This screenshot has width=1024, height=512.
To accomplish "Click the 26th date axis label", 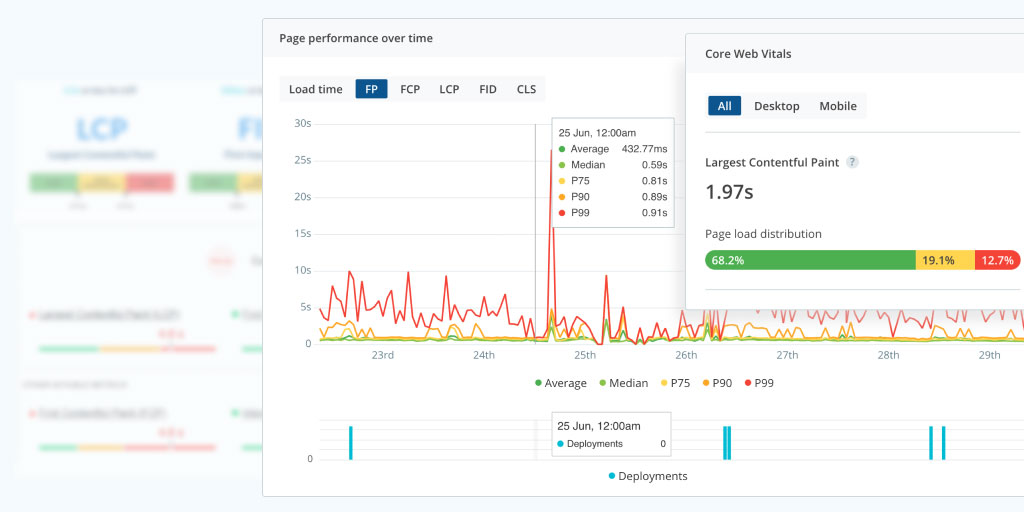I will 686,355.
